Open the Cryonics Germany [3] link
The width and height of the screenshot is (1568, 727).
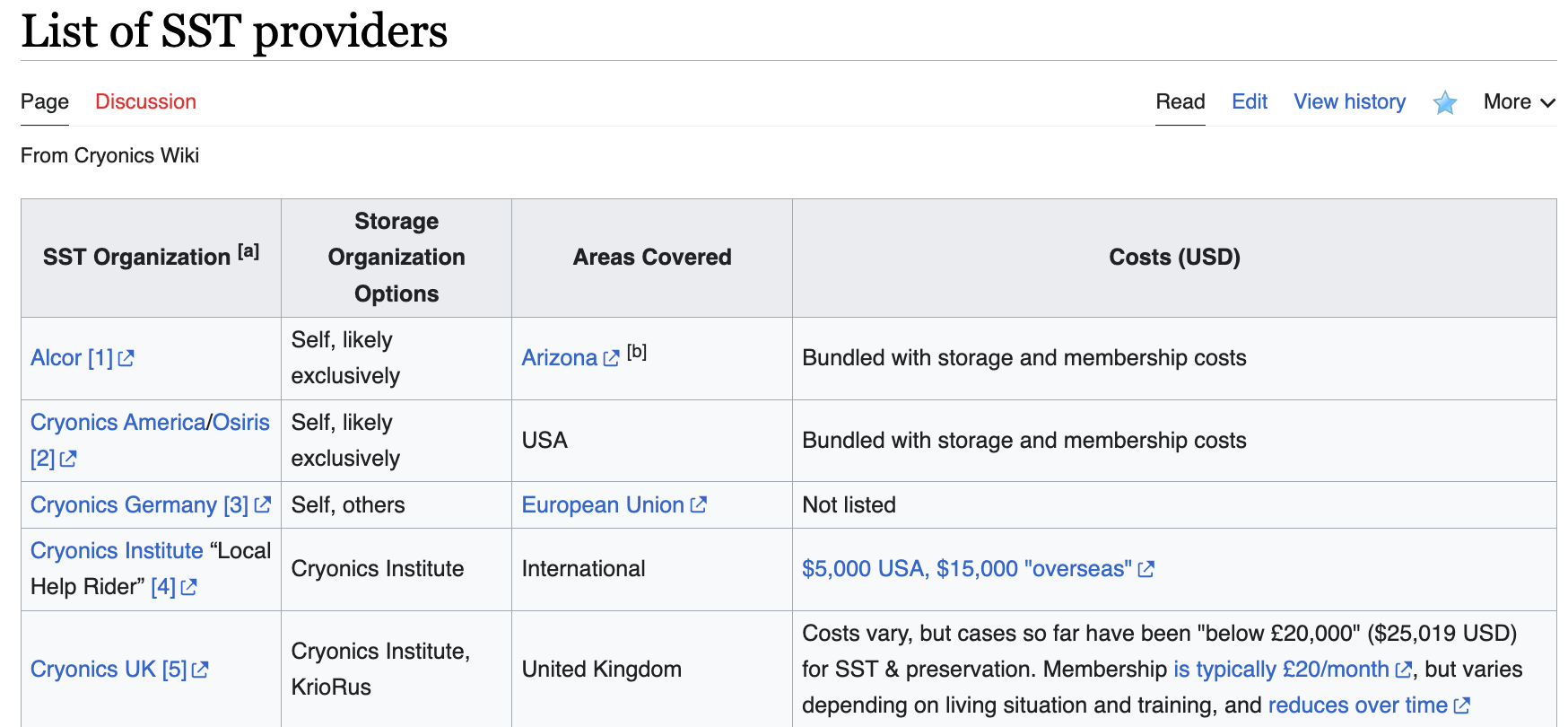(x=151, y=505)
